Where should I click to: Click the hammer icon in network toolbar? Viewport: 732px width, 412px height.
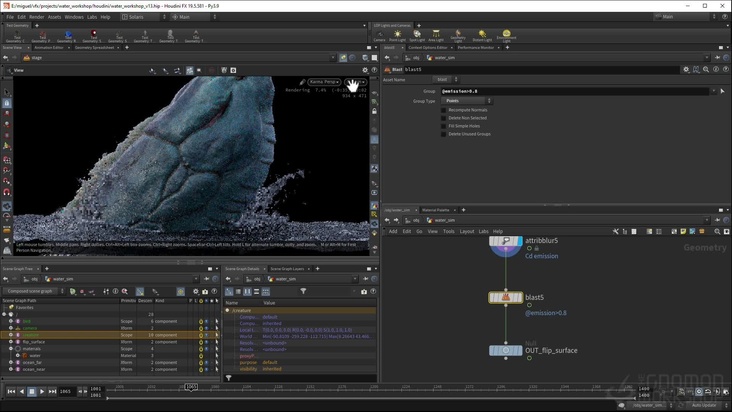tap(615, 231)
